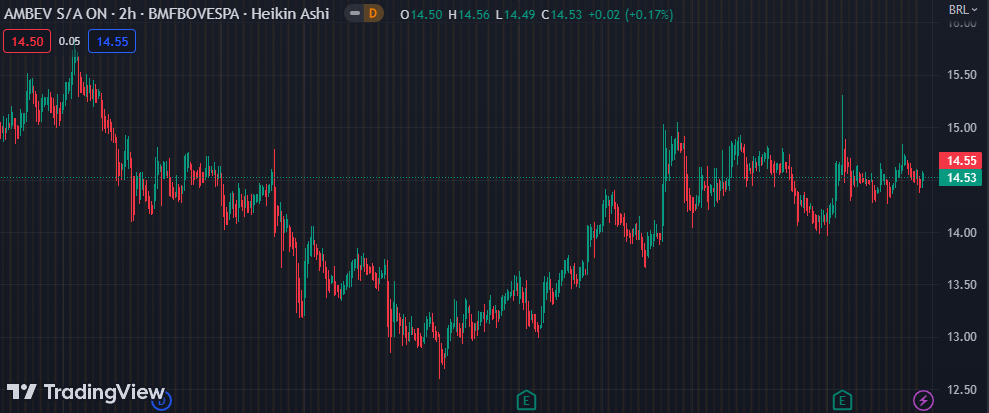The width and height of the screenshot is (989, 413).
Task: Click the first green E earnings marker
Action: pos(525,399)
